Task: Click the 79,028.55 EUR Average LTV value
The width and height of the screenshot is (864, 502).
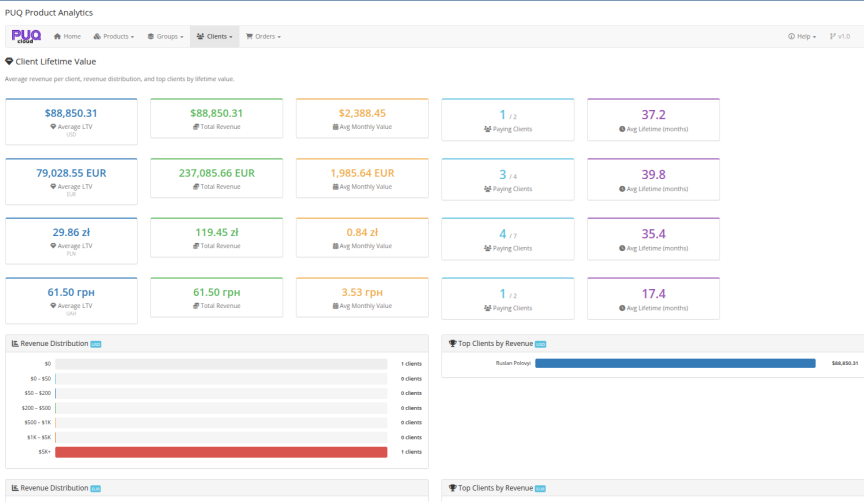Action: pyautogui.click(x=71, y=173)
